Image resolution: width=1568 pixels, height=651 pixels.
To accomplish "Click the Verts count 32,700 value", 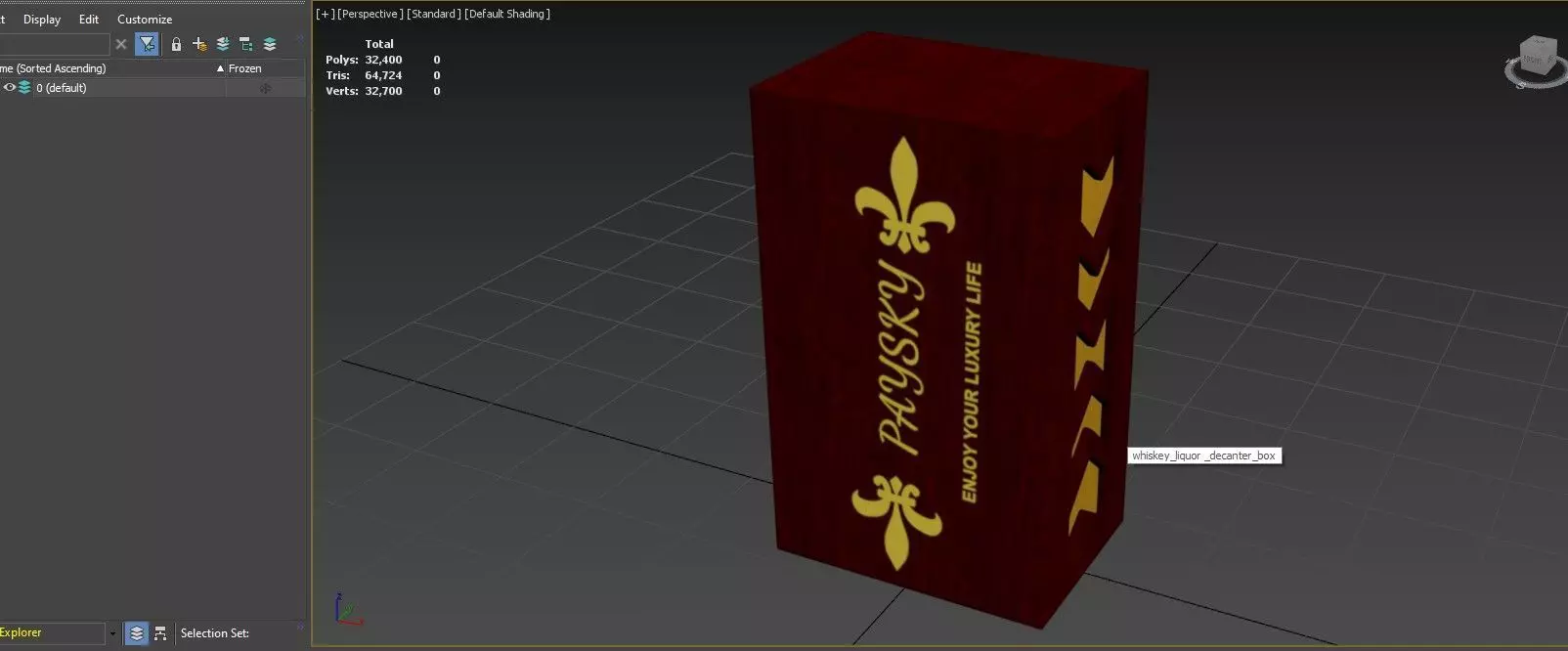I will coord(383,91).
